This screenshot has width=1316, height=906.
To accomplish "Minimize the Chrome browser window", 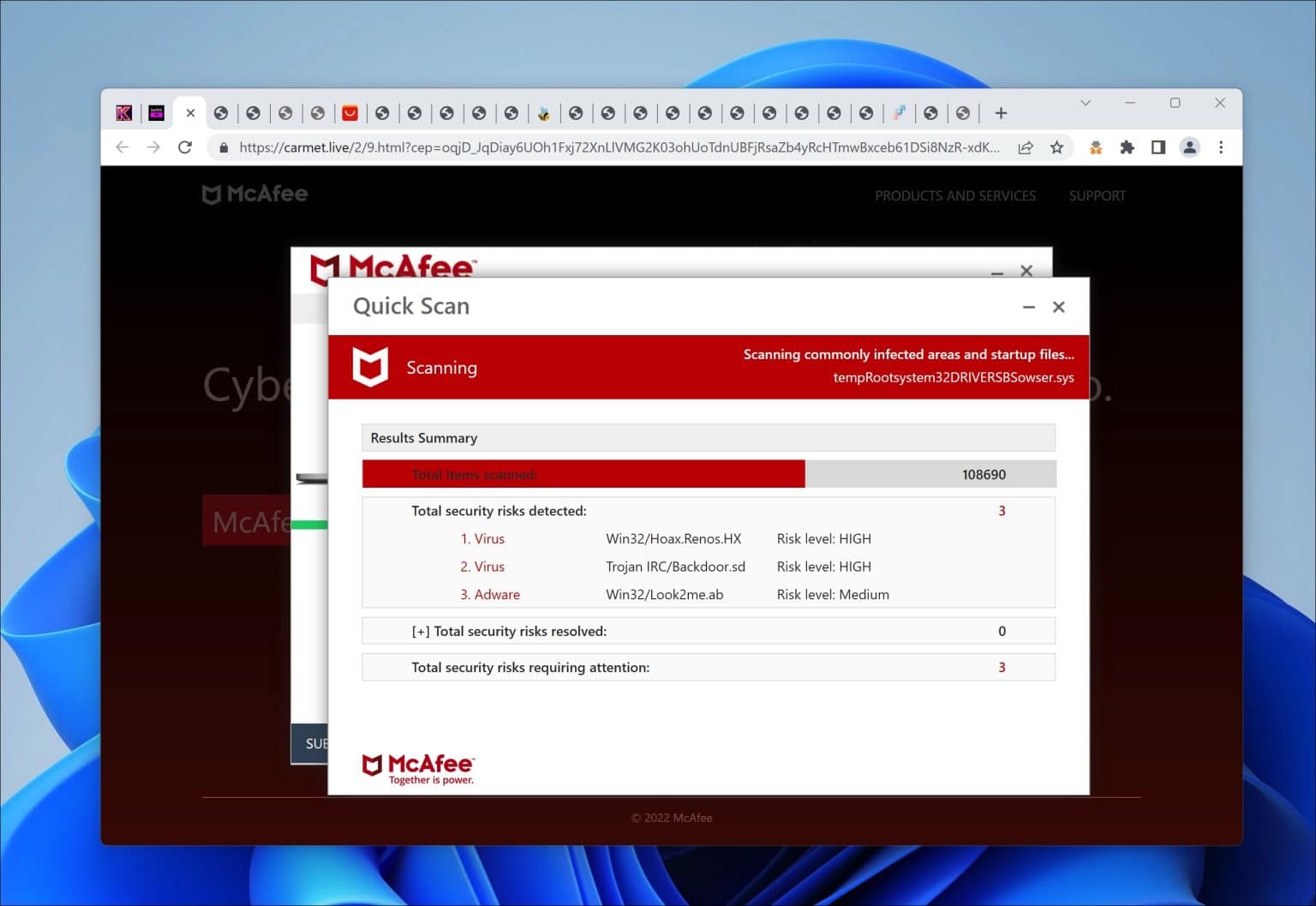I will pyautogui.click(x=1130, y=103).
